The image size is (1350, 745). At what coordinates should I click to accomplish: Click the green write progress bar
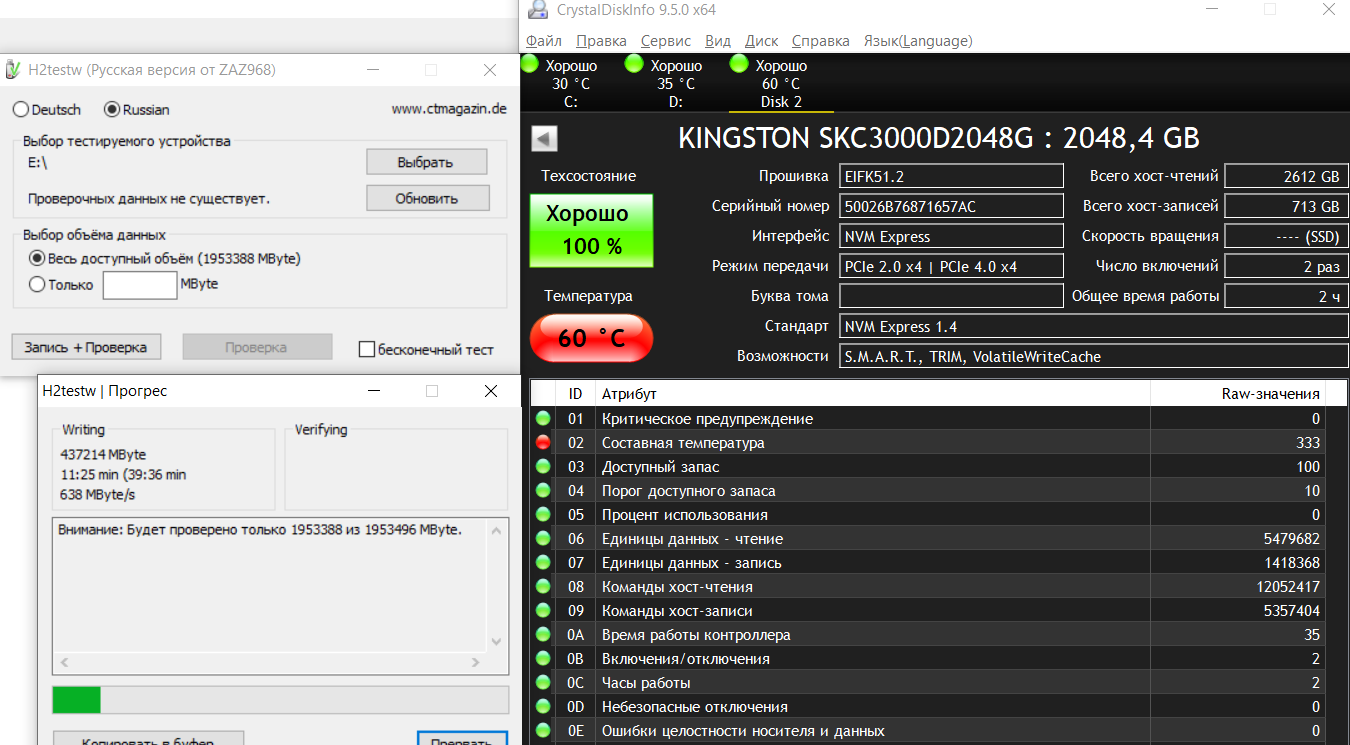point(76,699)
